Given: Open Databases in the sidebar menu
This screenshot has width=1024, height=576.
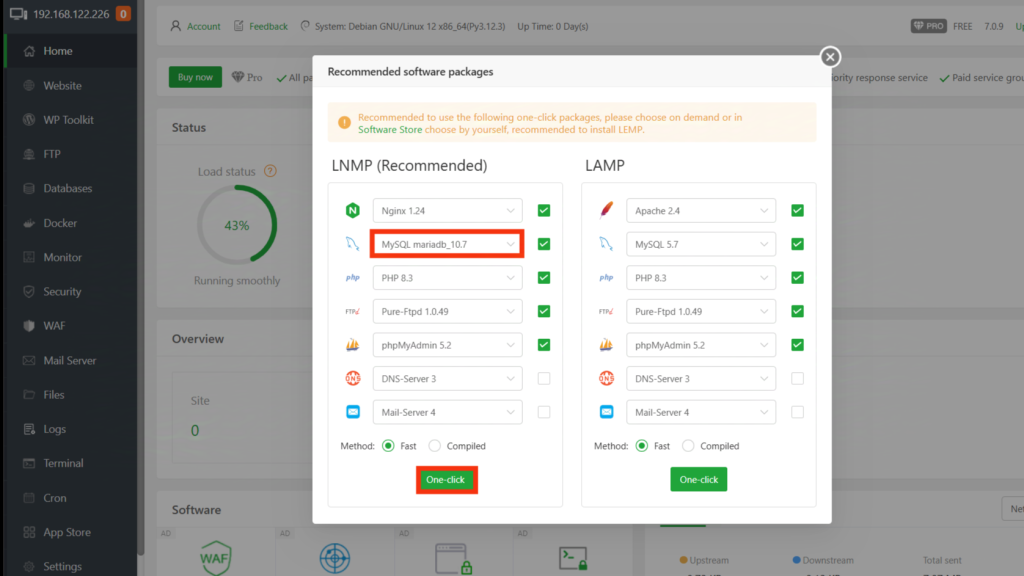Looking at the screenshot, I should point(67,188).
